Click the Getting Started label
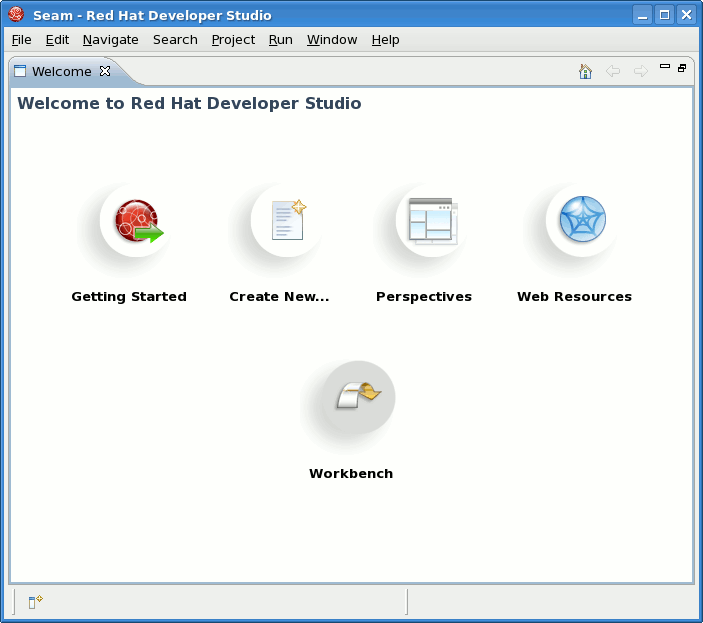This screenshot has width=703, height=623. coord(129,297)
